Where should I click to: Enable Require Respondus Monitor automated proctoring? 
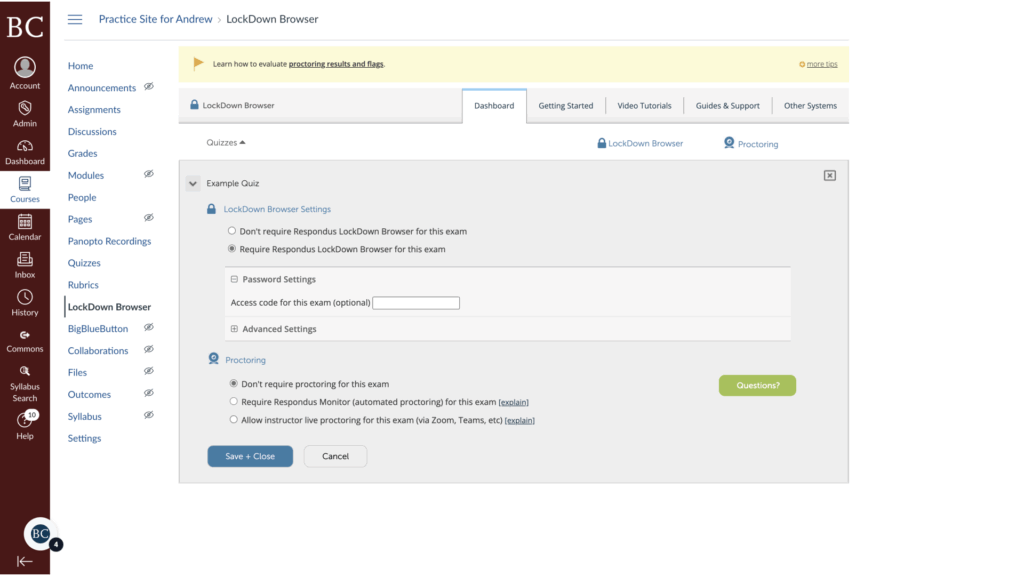pyautogui.click(x=233, y=402)
